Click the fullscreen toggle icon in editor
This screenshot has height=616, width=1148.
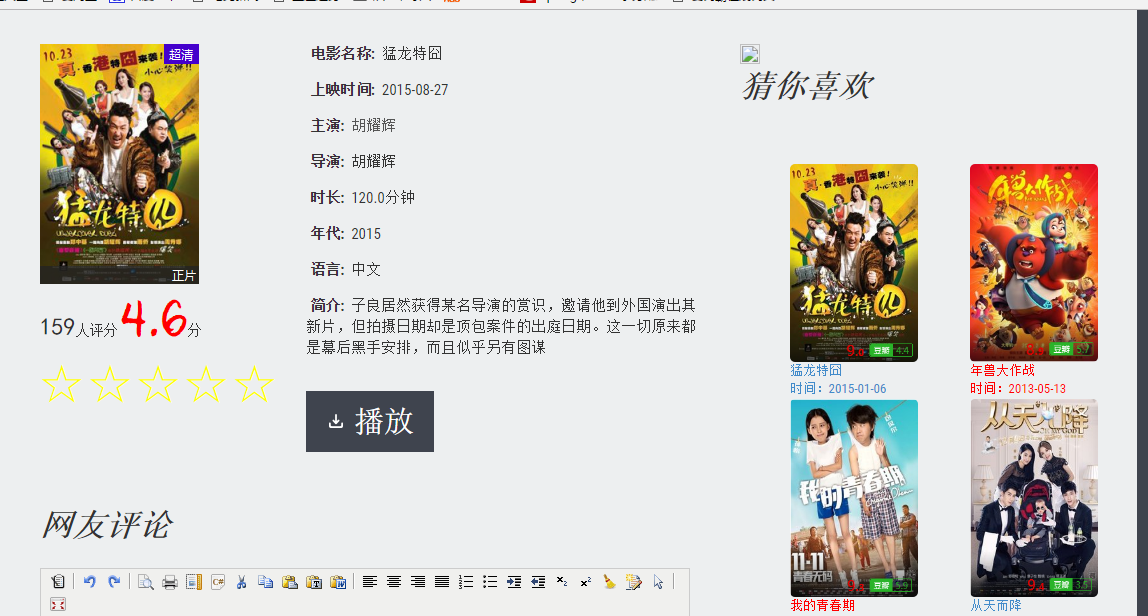[57, 605]
